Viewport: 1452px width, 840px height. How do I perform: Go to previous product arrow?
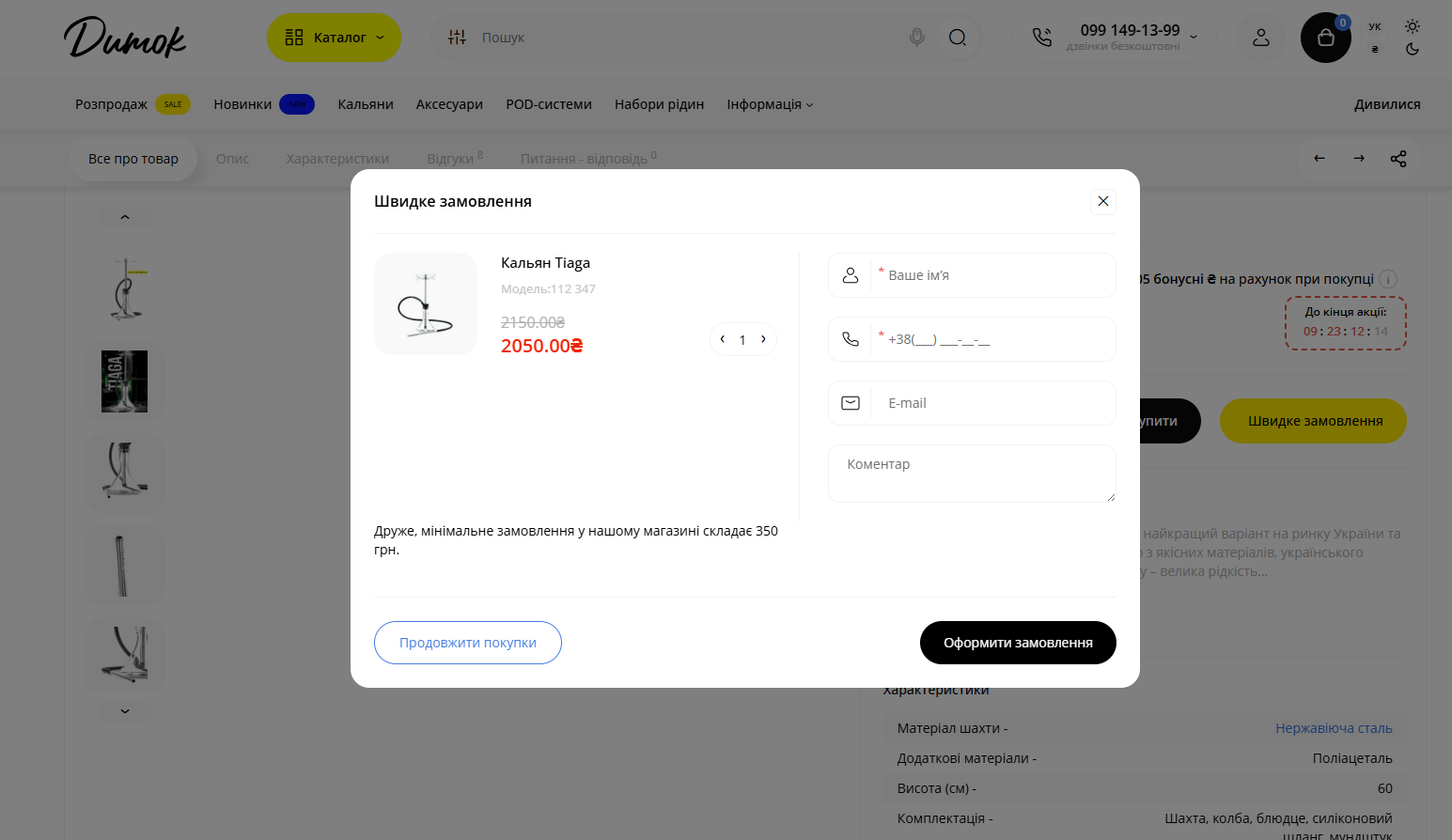[x=1319, y=159]
